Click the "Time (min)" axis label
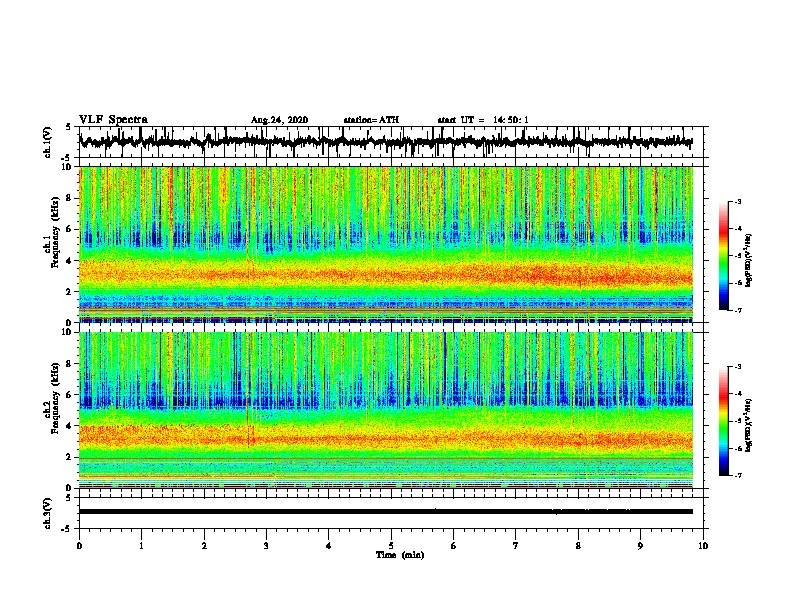 (400, 555)
